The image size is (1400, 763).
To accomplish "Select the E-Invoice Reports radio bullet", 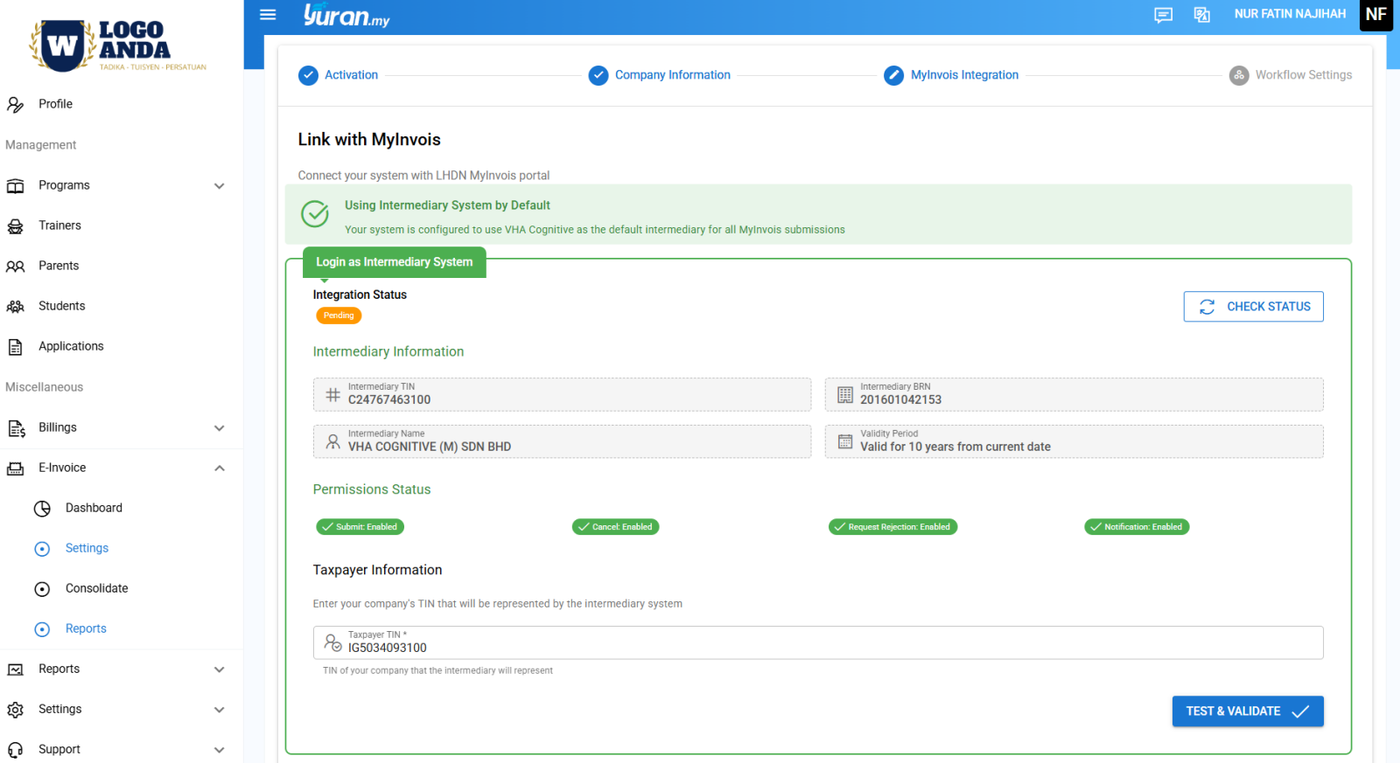I will (x=42, y=629).
